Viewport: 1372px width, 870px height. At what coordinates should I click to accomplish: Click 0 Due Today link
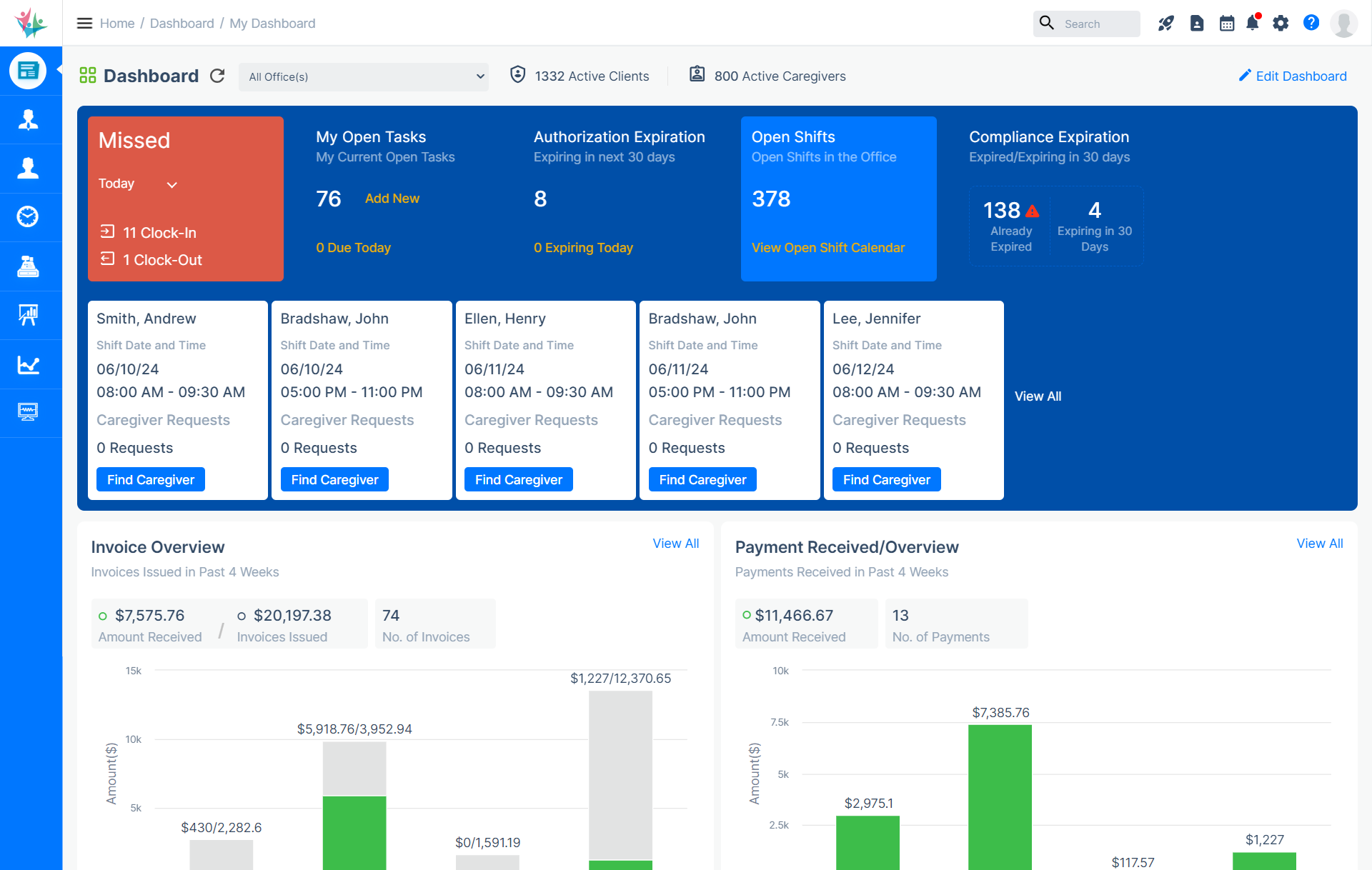354,248
